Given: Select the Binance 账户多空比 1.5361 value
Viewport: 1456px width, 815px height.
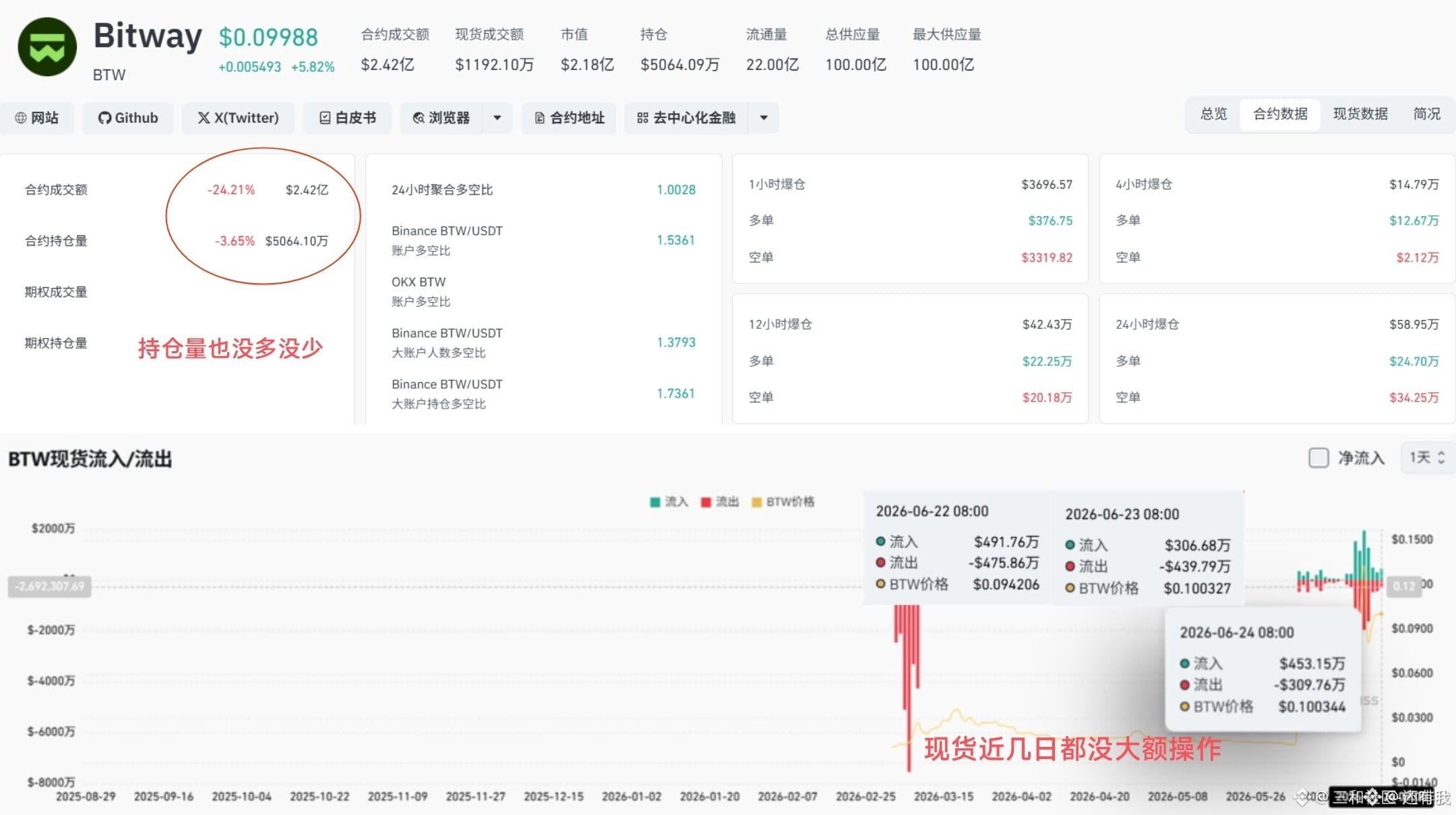Looking at the screenshot, I should [x=676, y=241].
